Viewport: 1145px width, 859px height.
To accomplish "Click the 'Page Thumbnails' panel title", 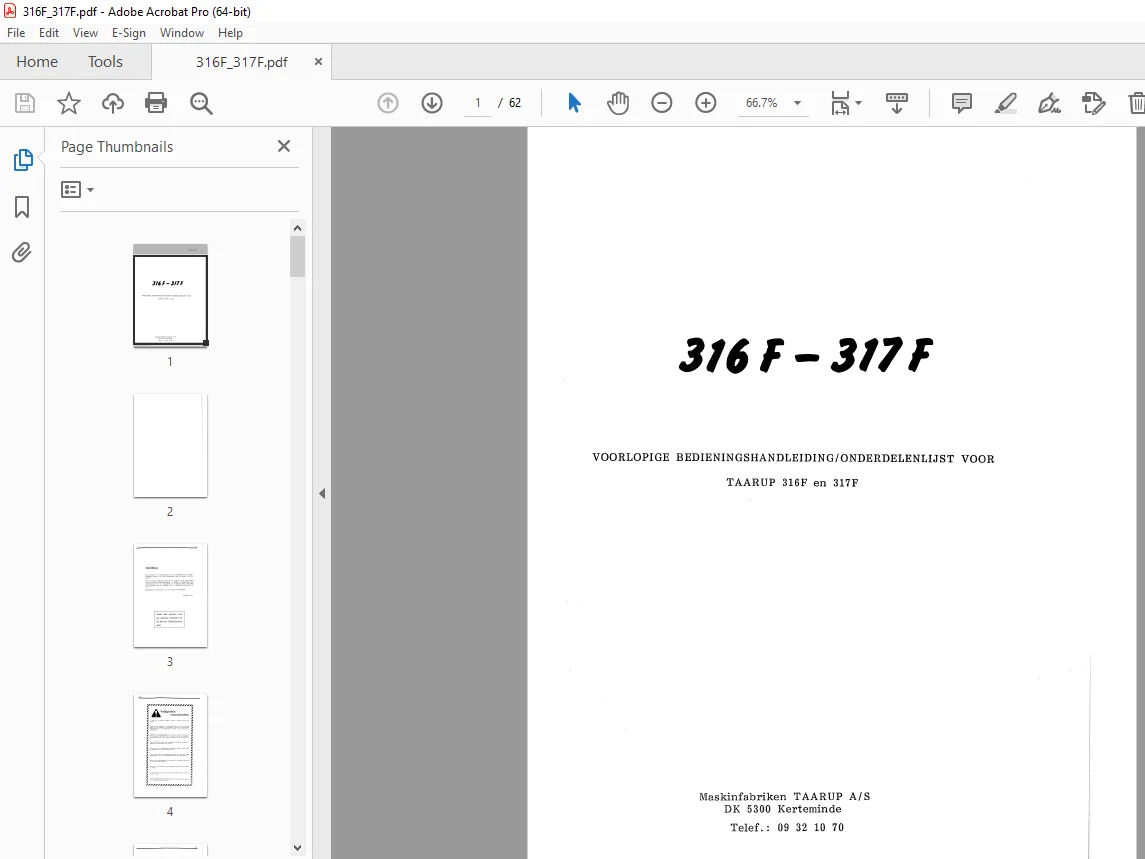I will [x=117, y=147].
